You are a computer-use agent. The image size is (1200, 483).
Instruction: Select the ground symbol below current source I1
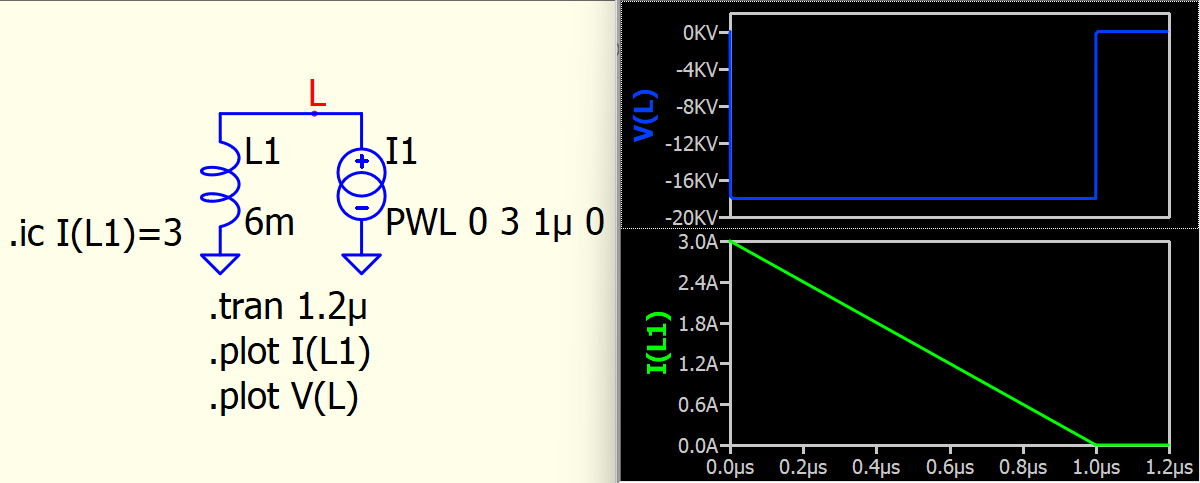click(x=361, y=264)
